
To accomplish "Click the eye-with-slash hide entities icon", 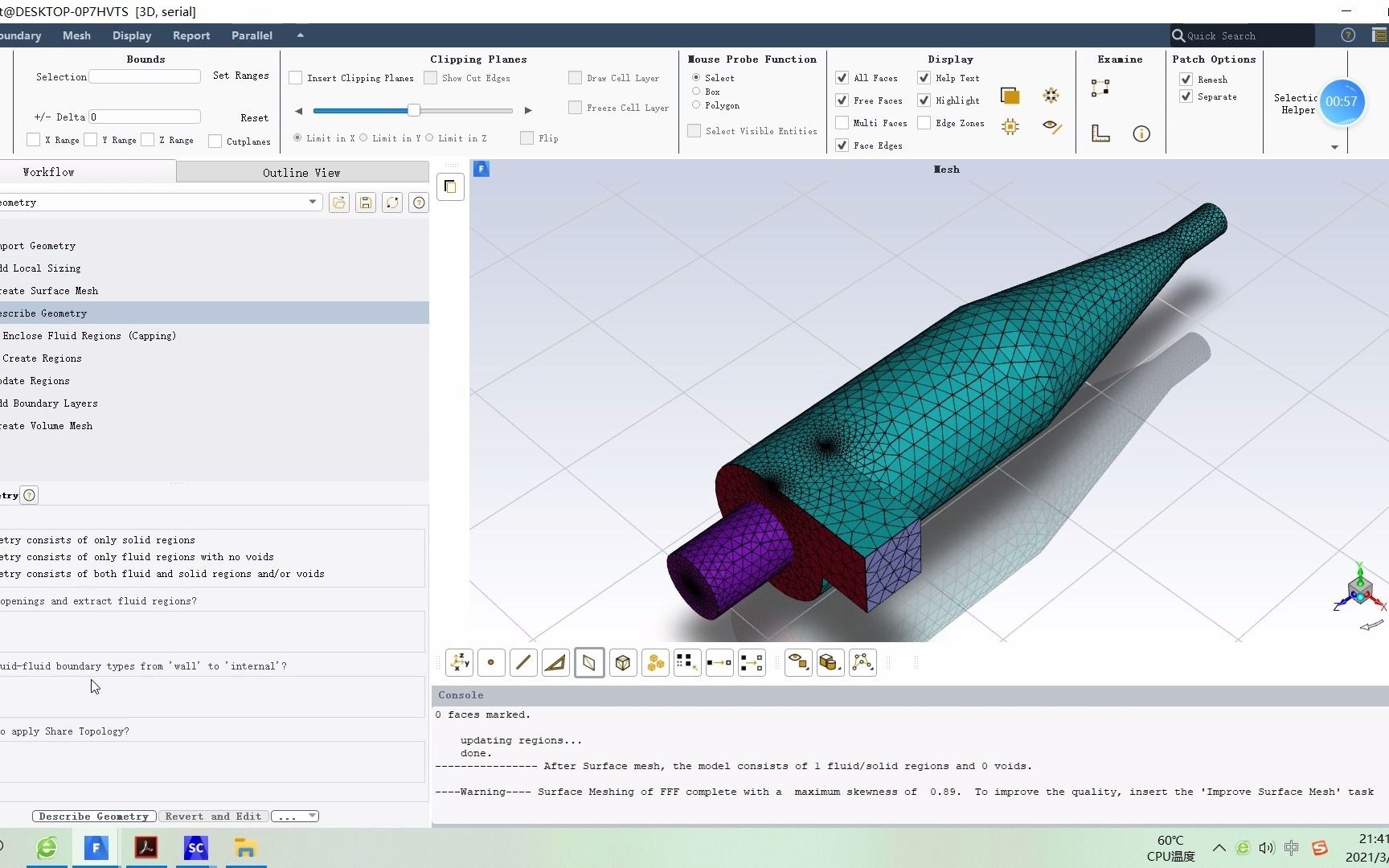I will (1052, 127).
